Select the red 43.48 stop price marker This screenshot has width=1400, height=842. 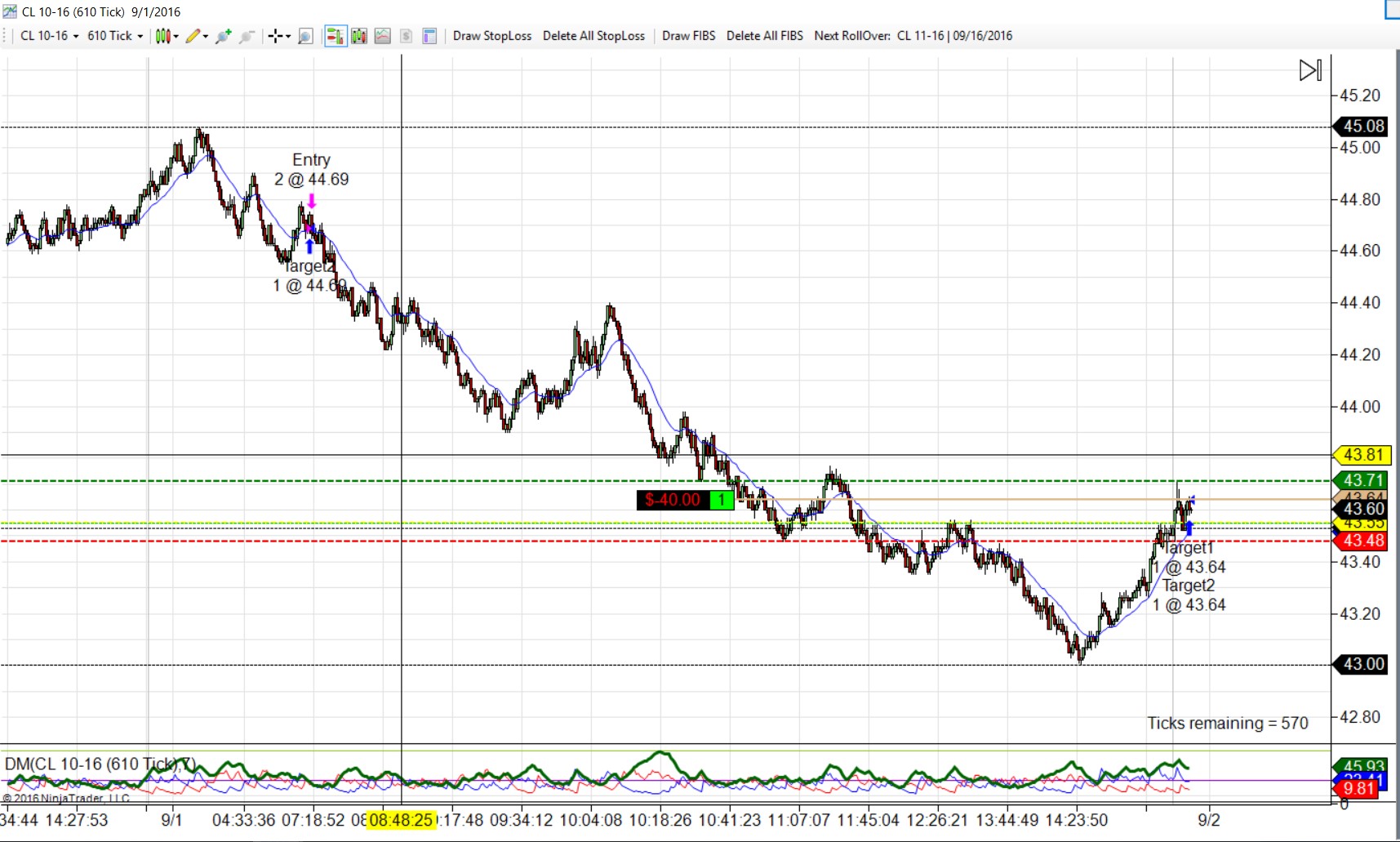(x=1362, y=541)
